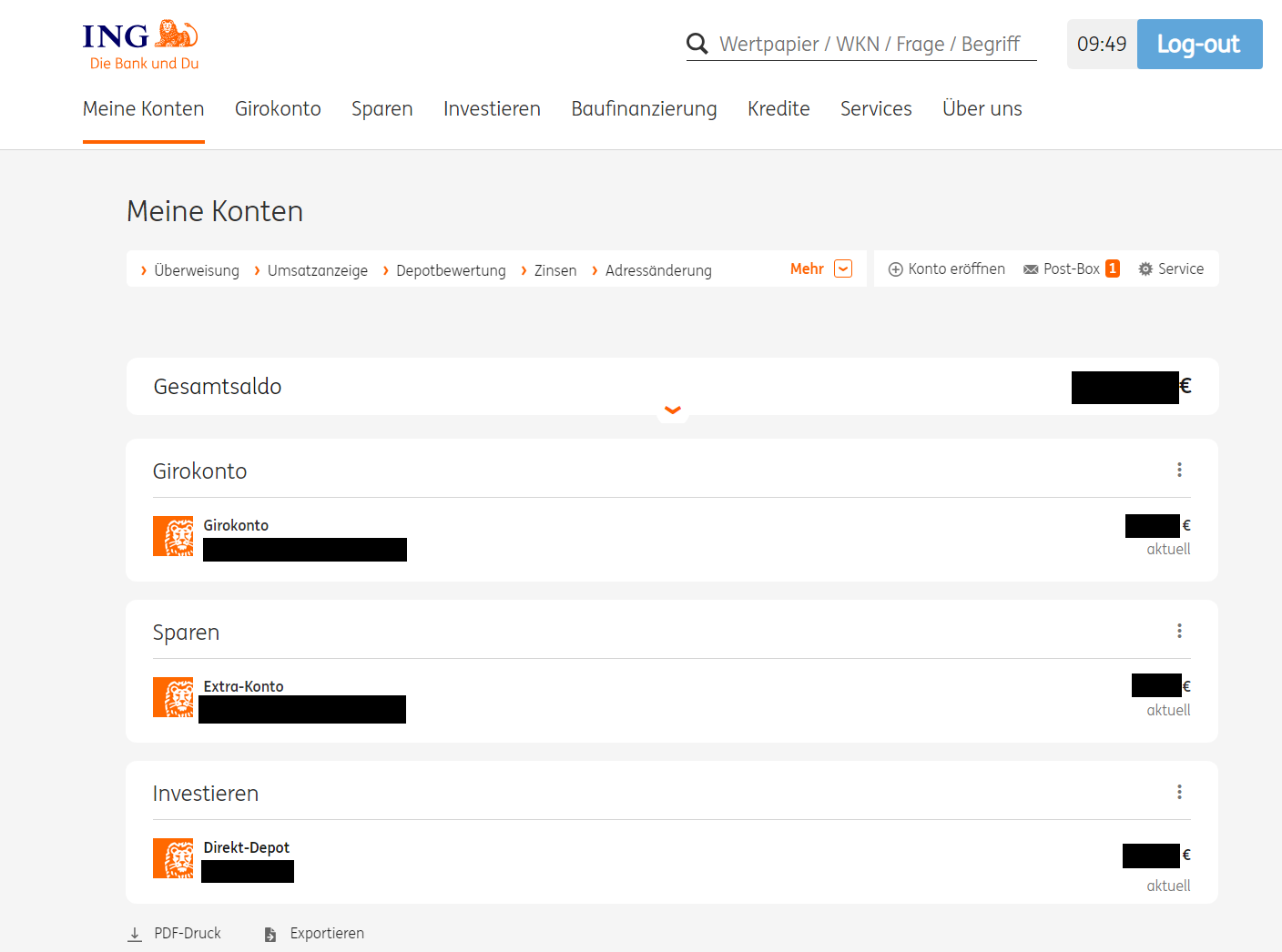Click the Service gear icon
Viewport: 1282px width, 952px height.
(x=1145, y=269)
